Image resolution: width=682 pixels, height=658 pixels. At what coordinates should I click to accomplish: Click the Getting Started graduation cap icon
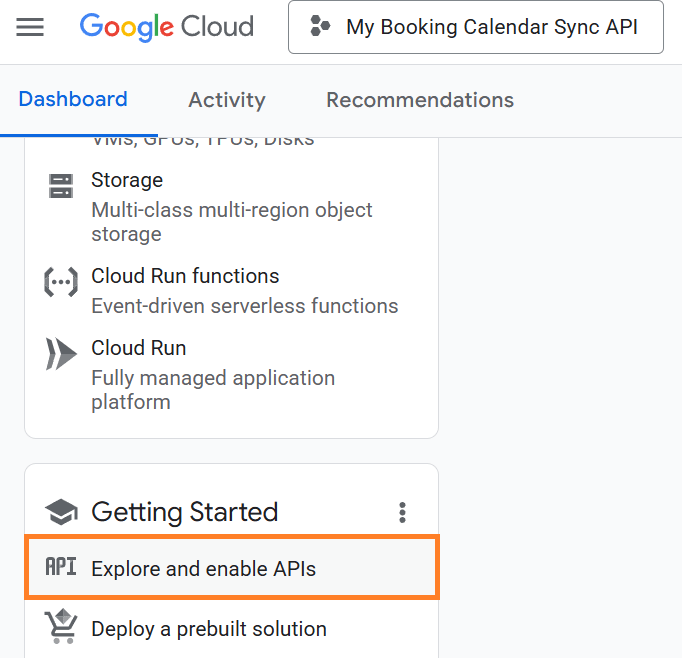point(61,513)
